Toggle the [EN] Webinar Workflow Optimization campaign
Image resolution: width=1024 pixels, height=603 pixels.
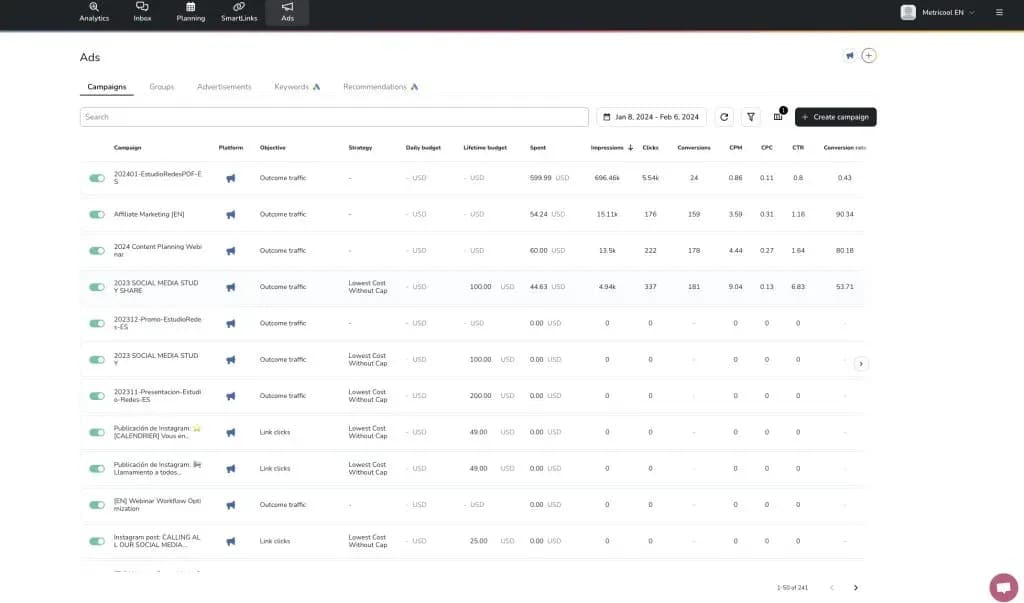[97, 505]
